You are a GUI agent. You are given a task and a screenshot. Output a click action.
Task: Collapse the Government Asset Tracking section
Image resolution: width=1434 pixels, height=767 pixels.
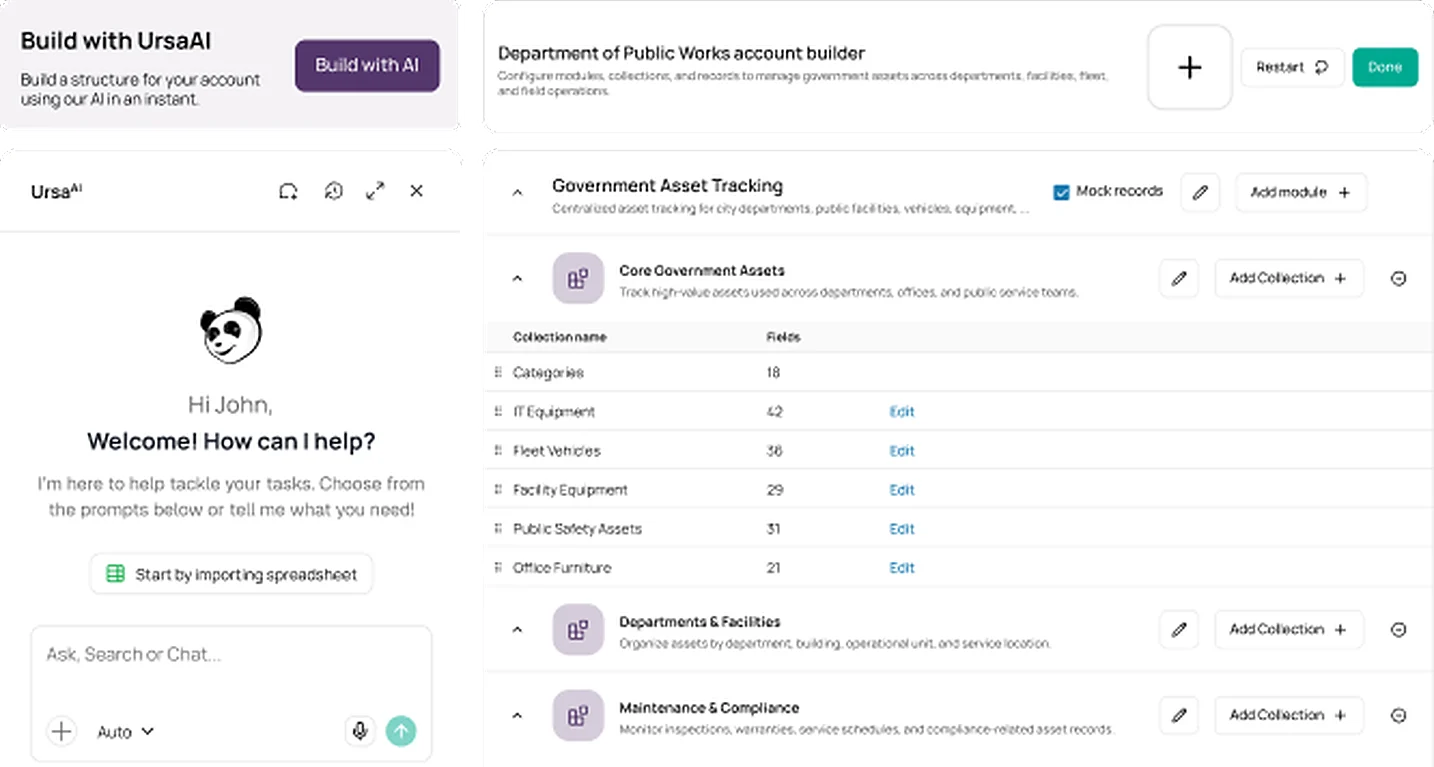click(517, 192)
